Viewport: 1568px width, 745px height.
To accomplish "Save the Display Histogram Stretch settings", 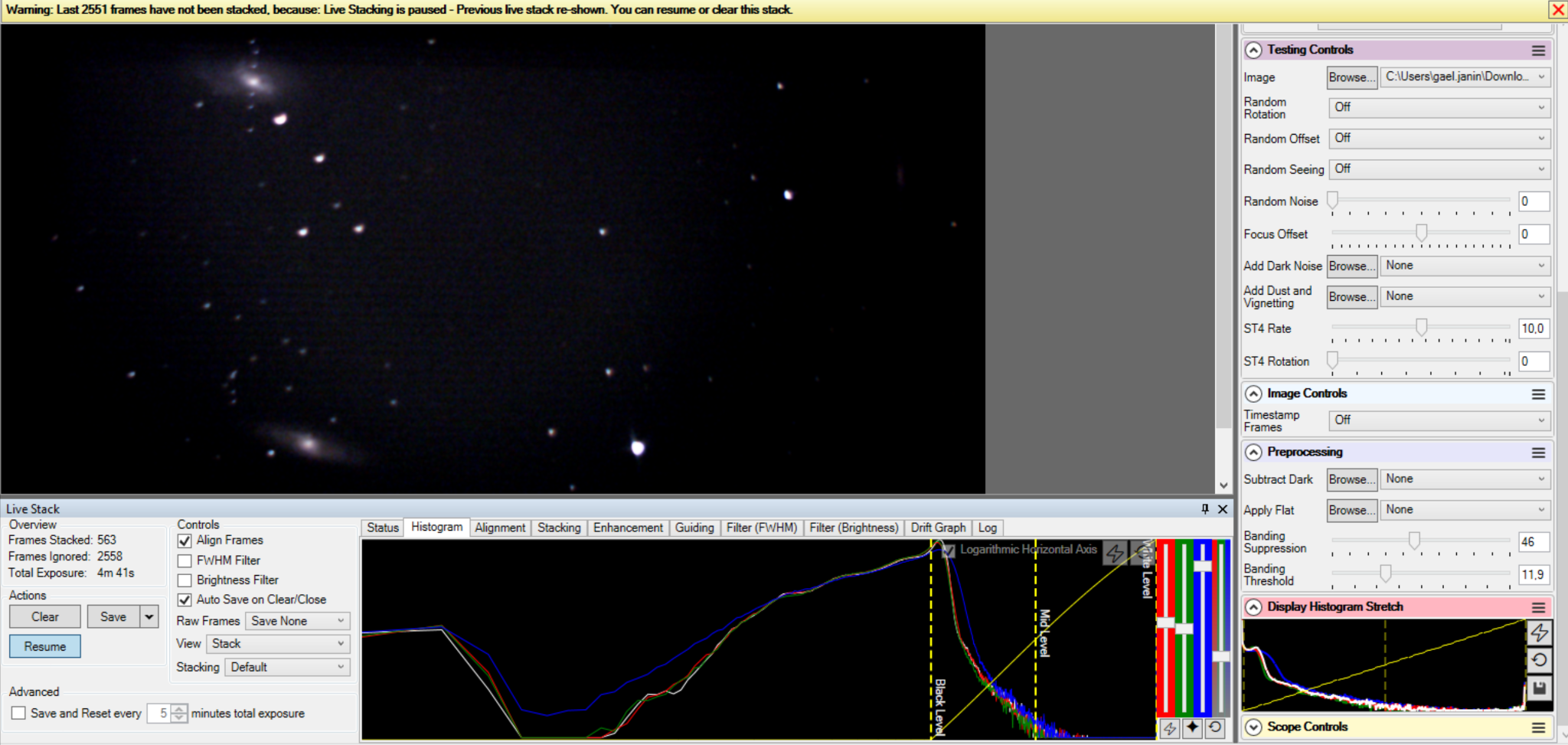I will coord(1539,688).
